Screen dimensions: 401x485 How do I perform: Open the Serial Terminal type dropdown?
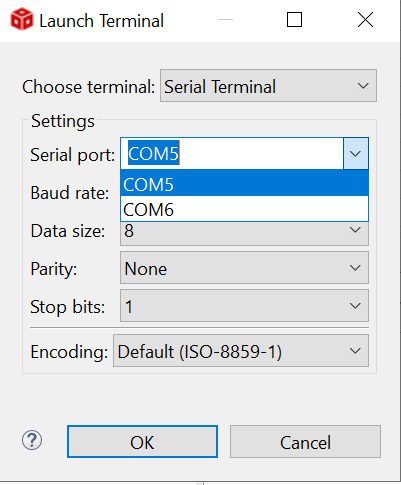(x=268, y=86)
